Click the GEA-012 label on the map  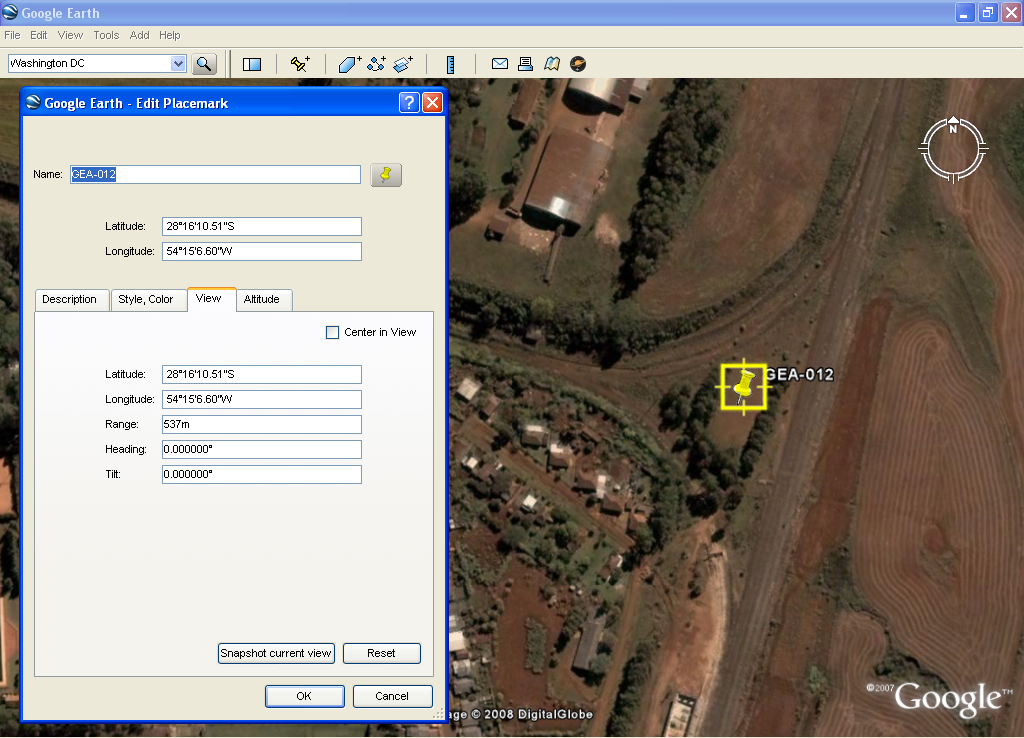[x=800, y=375]
